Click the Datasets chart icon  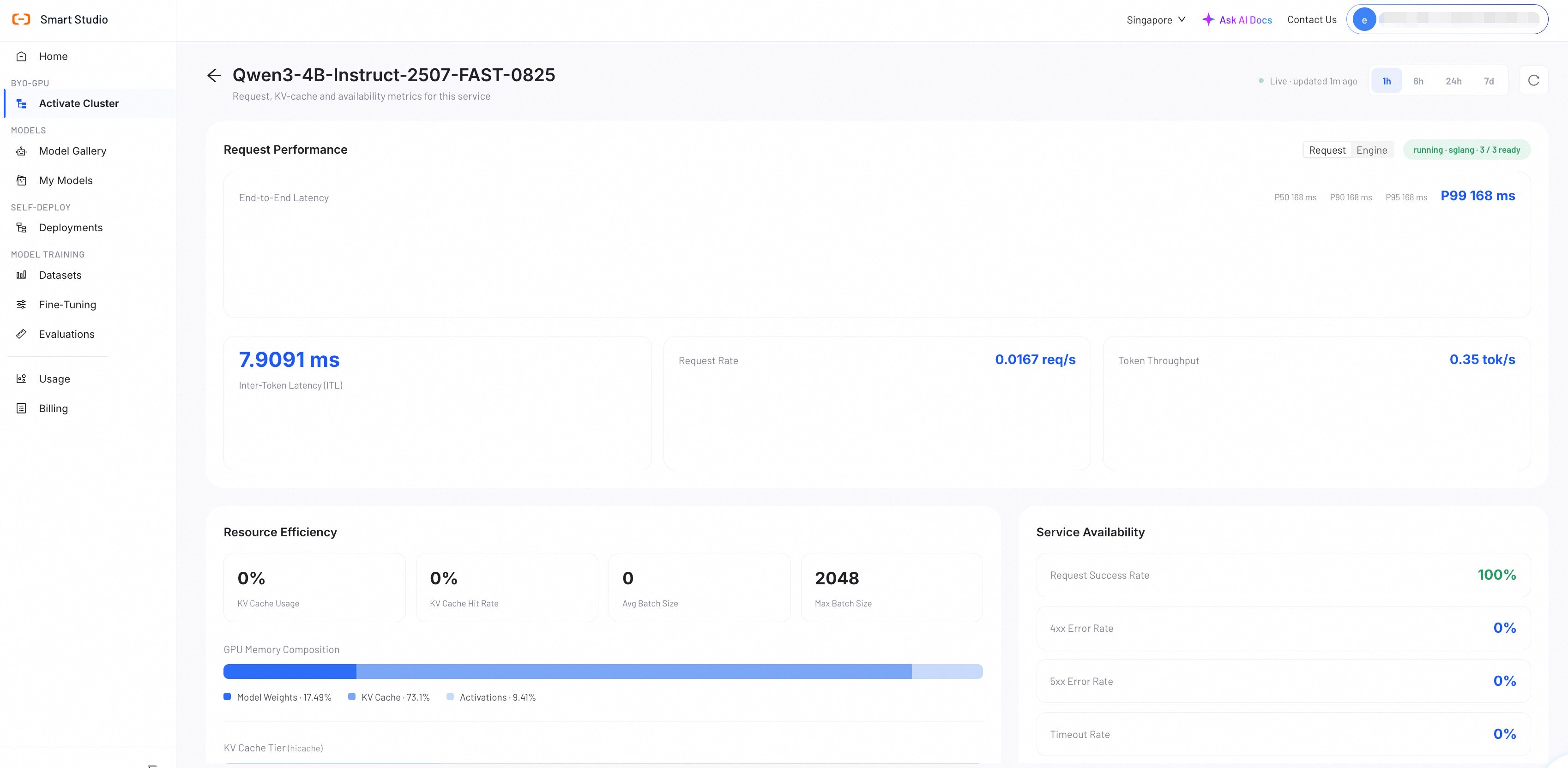[x=21, y=275]
